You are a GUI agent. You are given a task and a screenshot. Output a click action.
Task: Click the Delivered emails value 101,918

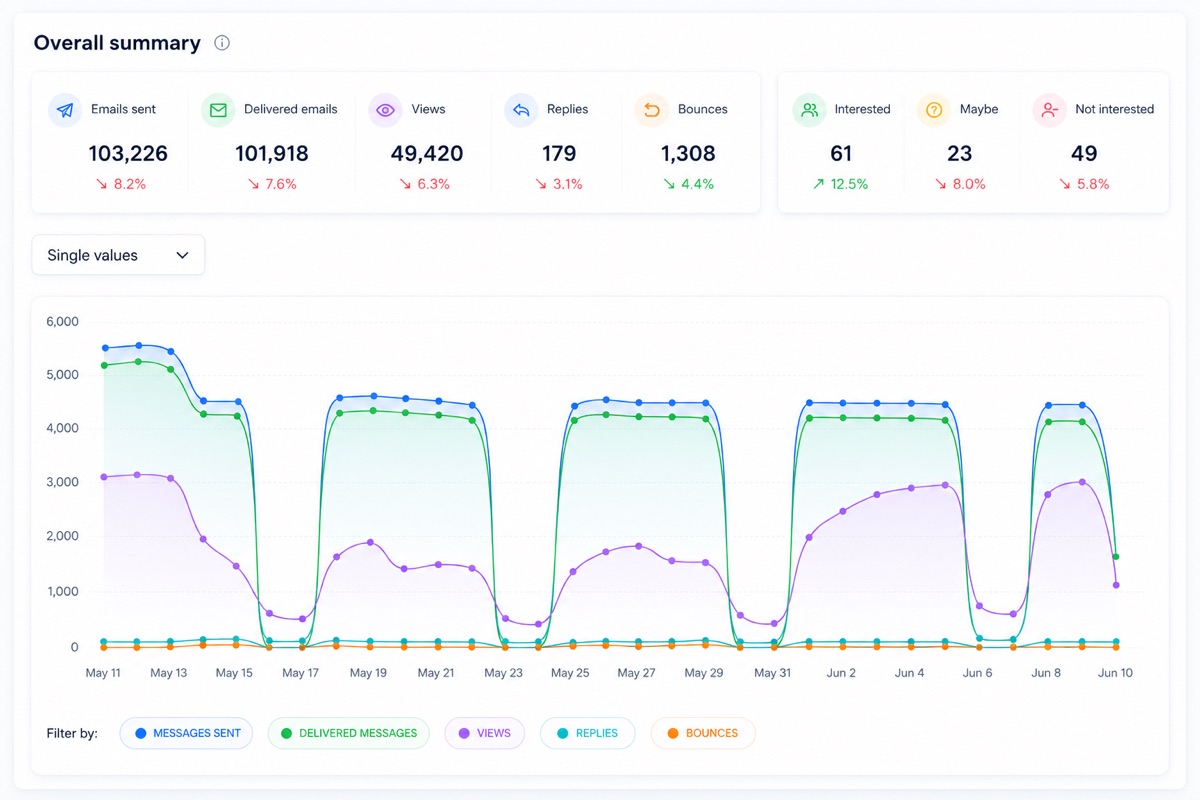(x=272, y=154)
